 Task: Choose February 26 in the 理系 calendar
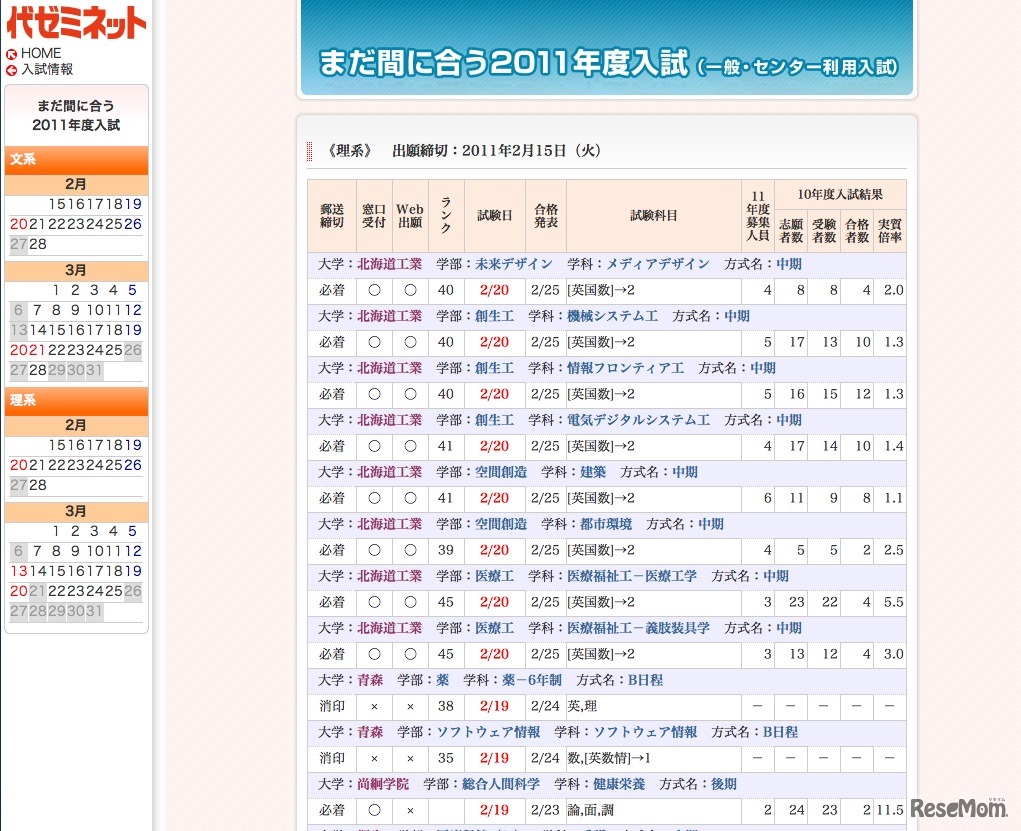coord(133,465)
